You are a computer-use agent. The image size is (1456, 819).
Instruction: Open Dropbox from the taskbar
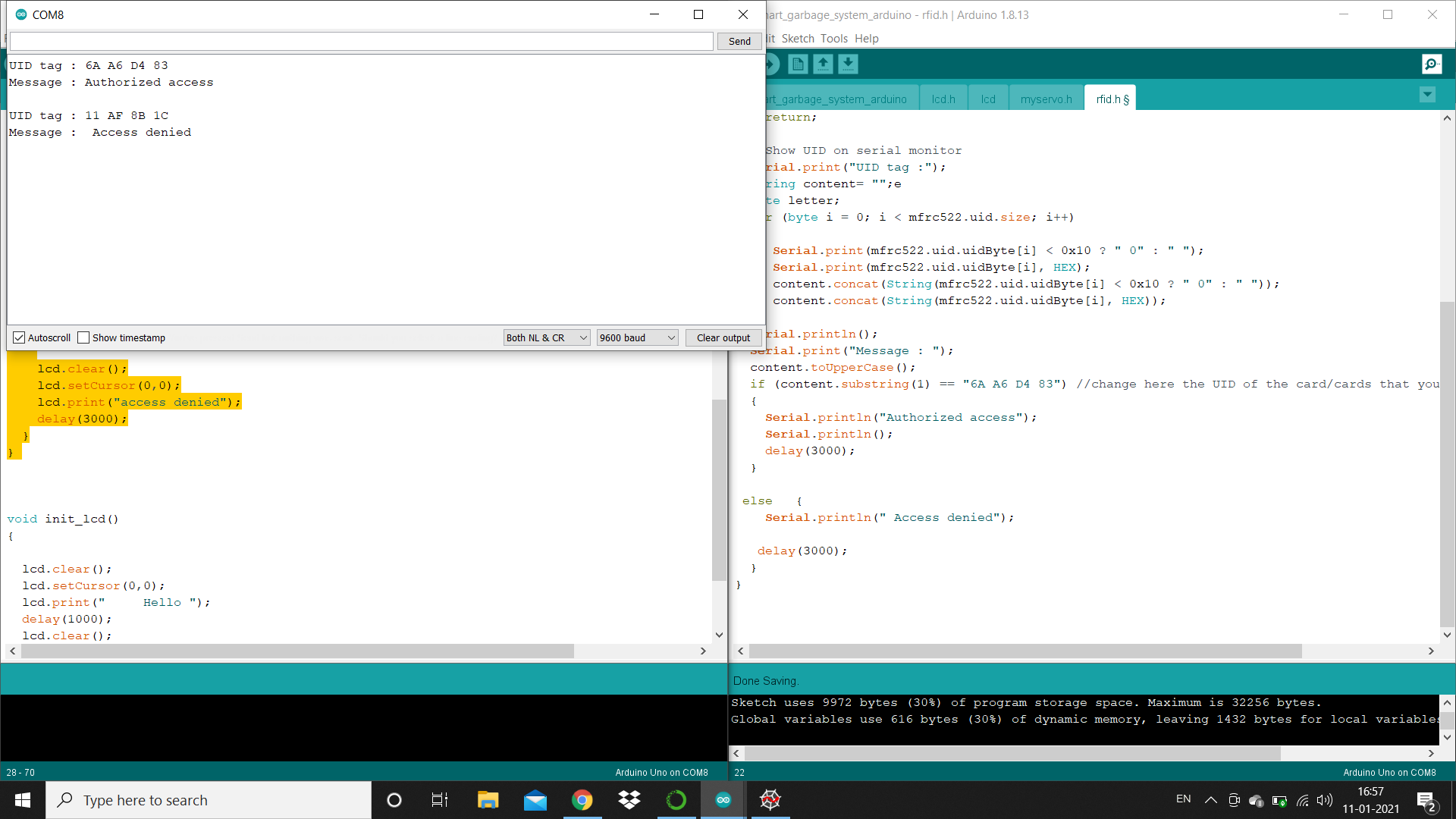(629, 800)
